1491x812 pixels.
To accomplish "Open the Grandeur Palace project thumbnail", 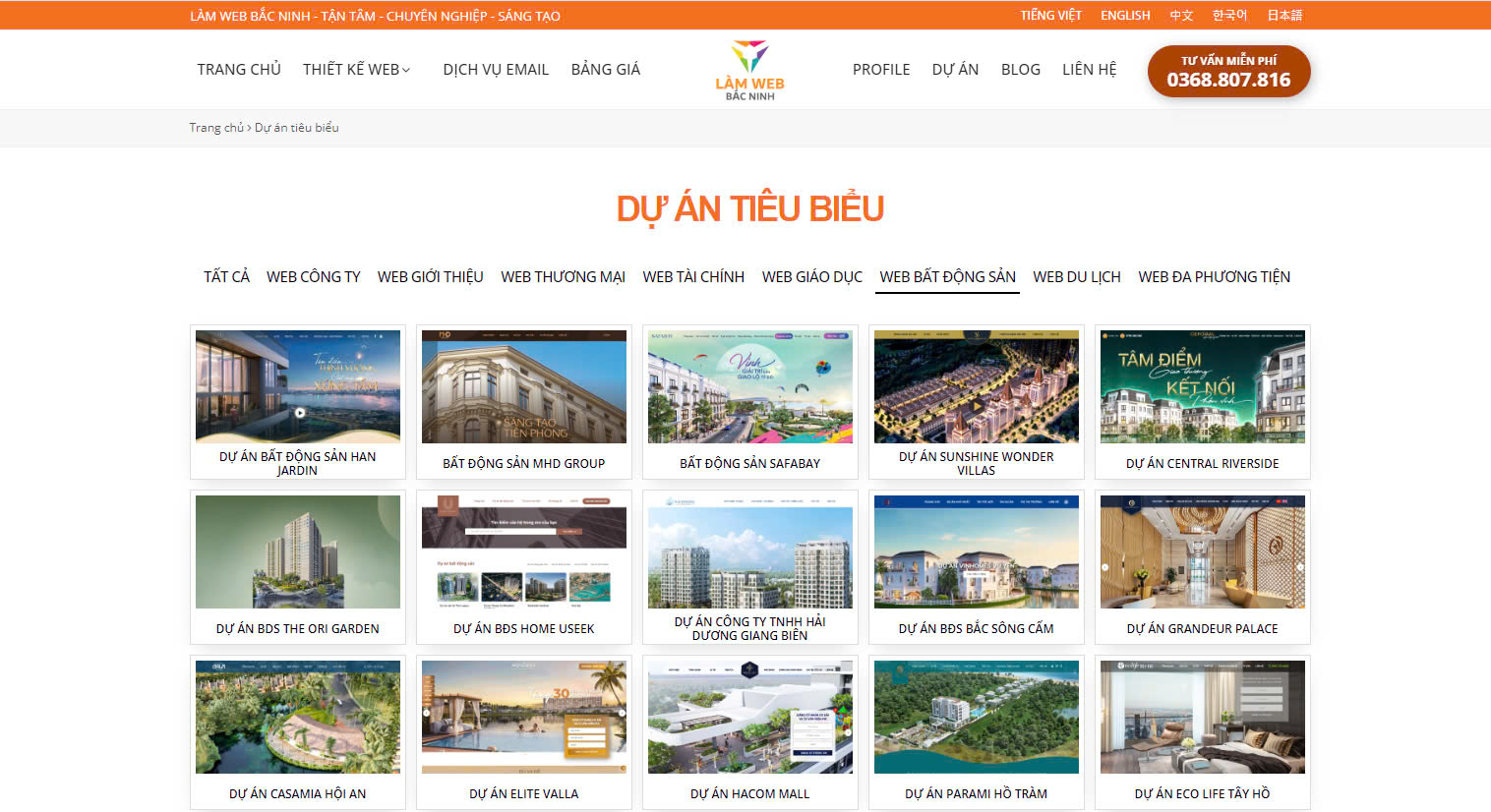I will click(1203, 551).
